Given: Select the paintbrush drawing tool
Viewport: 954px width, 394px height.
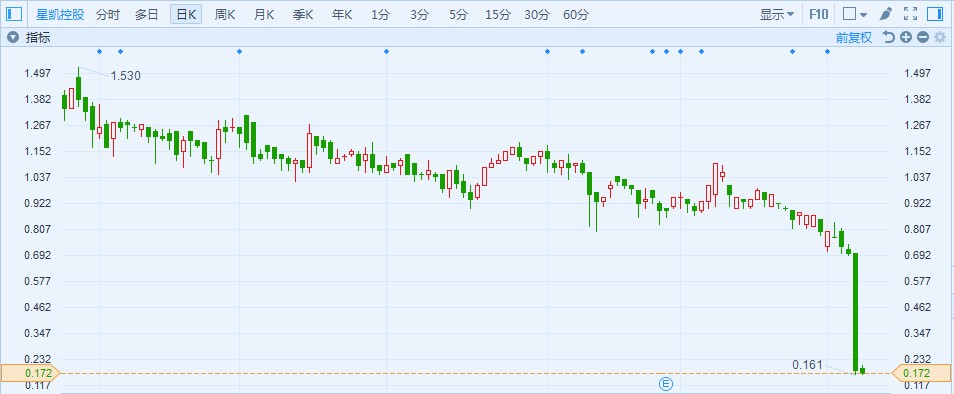Looking at the screenshot, I should [886, 14].
